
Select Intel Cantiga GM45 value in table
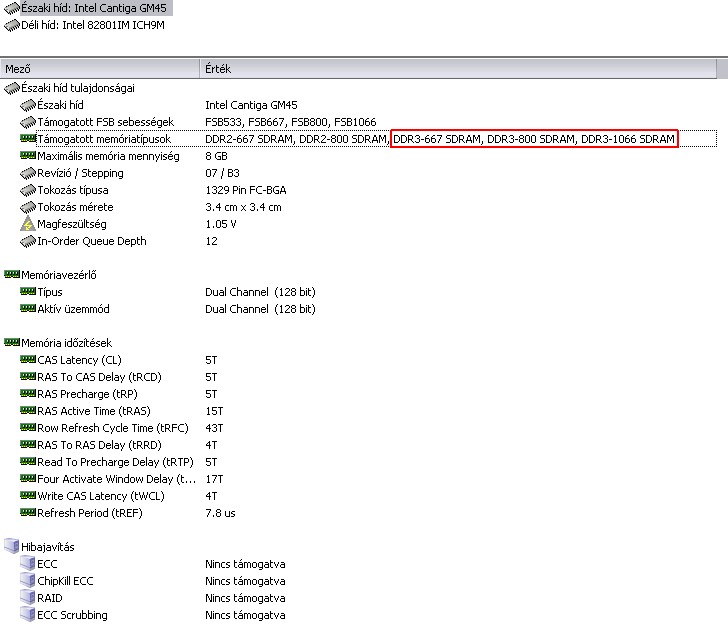251,105
